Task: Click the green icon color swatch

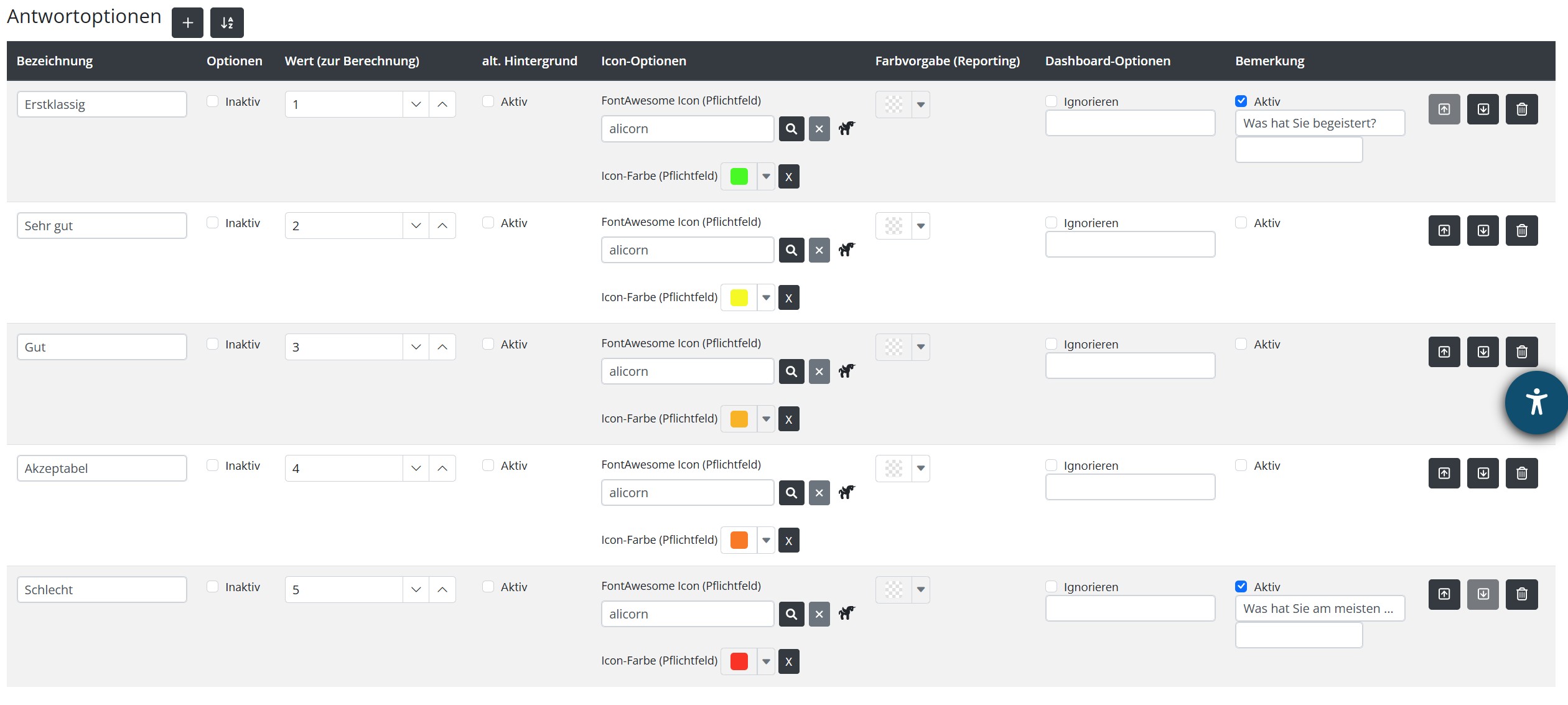Action: 739,177
